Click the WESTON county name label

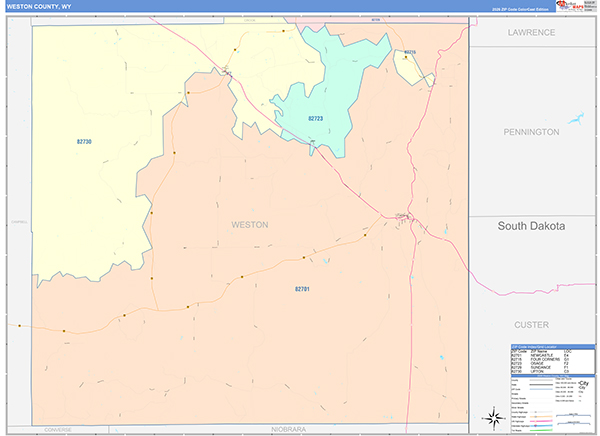(x=250, y=225)
